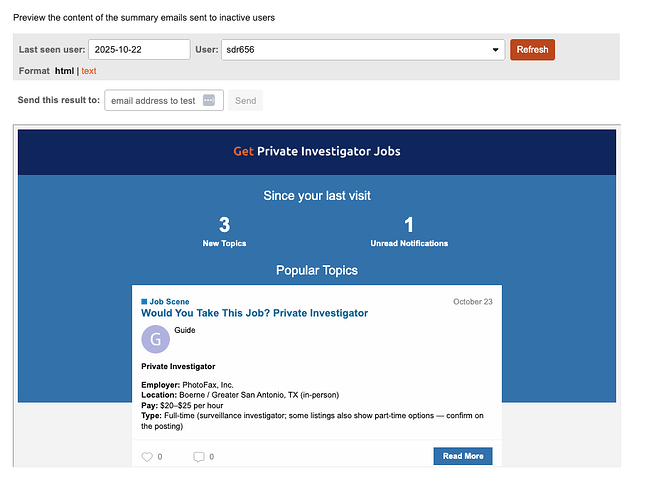Click the Last seen user date field
Screen dimensions: 656x500
click(139, 50)
